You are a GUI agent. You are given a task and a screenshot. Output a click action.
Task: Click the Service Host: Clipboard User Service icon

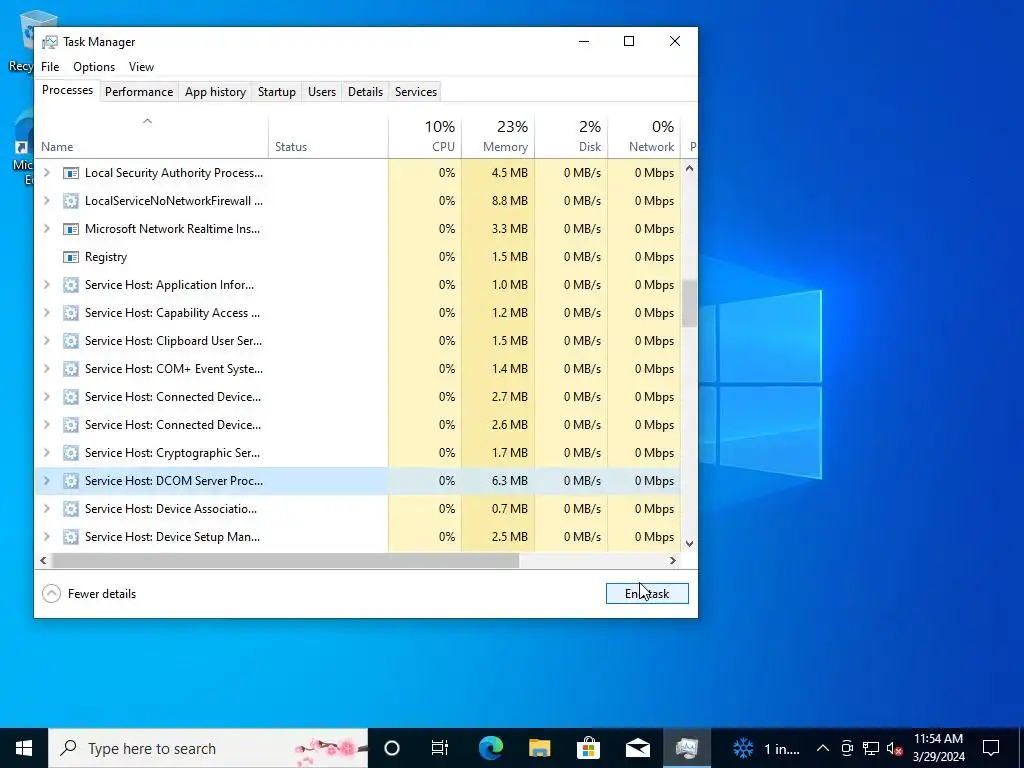tap(71, 341)
